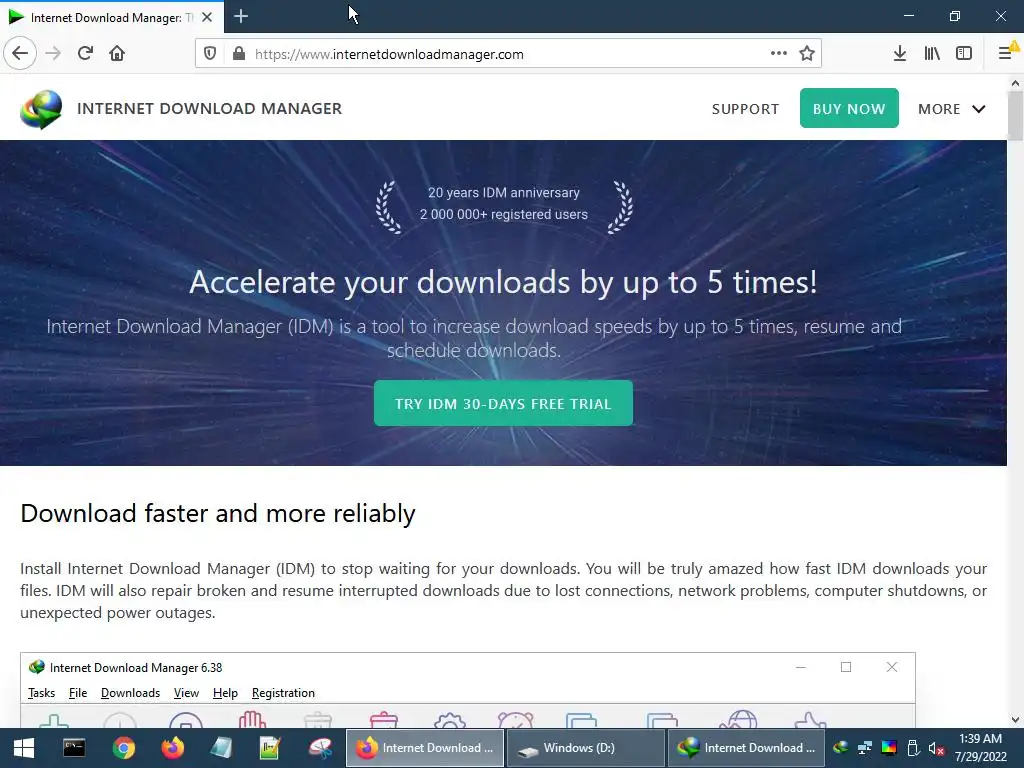Expand the MORE dropdown menu

[952, 109]
